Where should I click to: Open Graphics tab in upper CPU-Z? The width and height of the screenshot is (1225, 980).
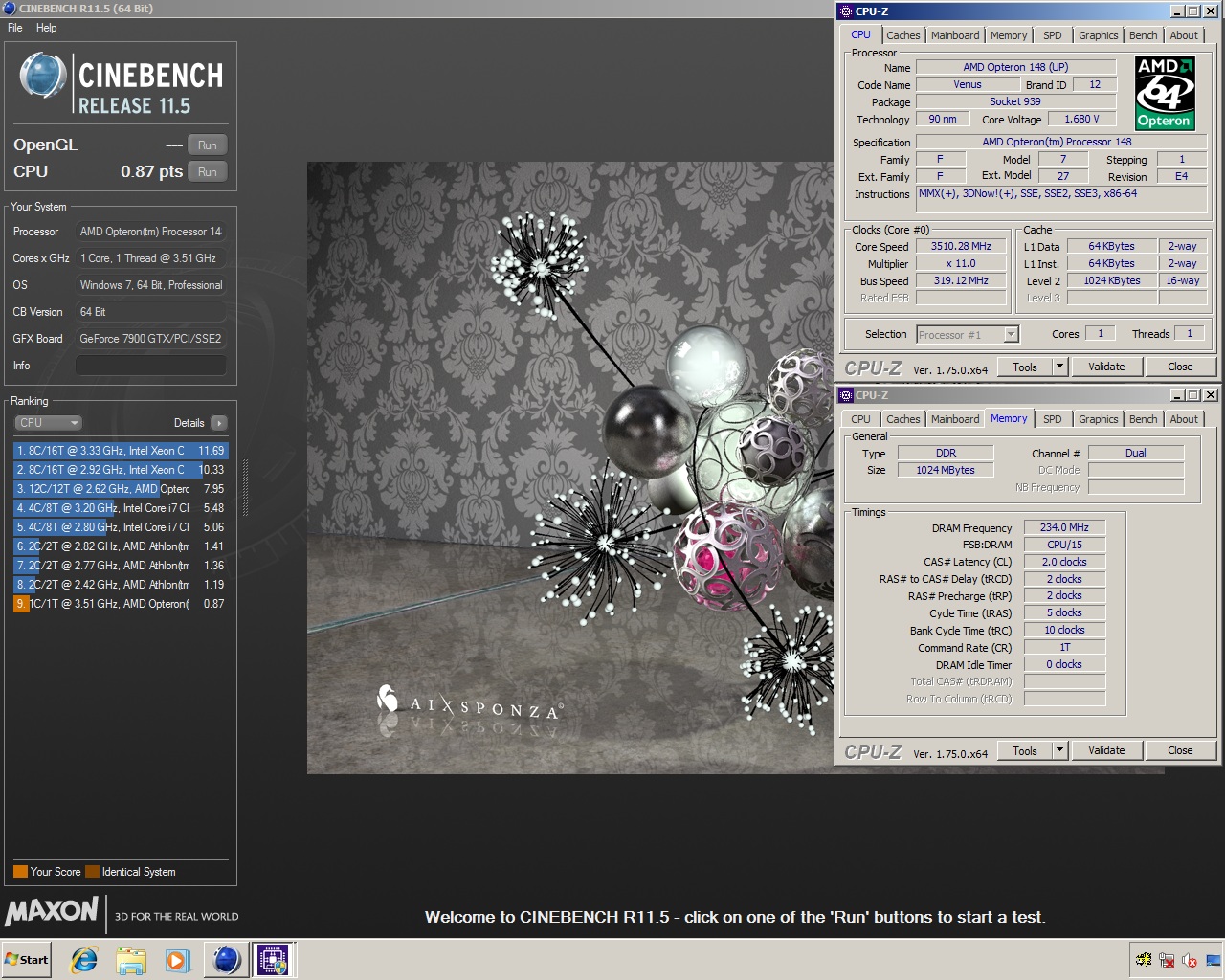[x=1098, y=35]
